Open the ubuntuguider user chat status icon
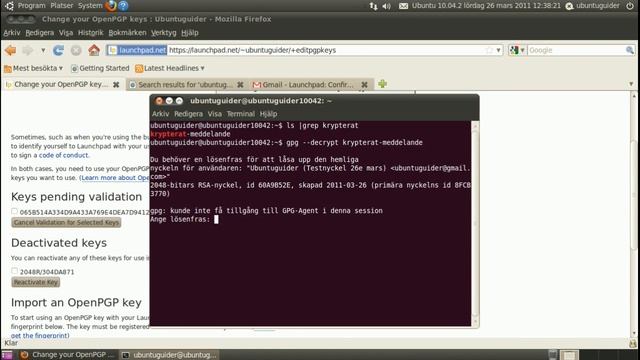The width and height of the screenshot is (640, 360). [x=569, y=6]
